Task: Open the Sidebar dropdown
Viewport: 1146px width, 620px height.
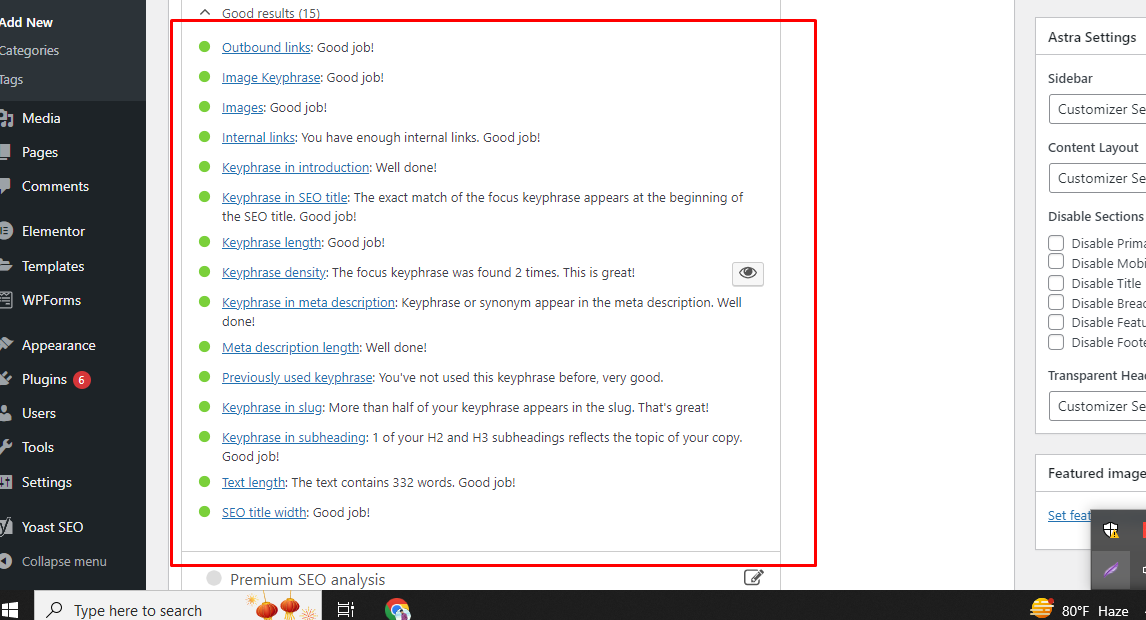Action: [1097, 109]
